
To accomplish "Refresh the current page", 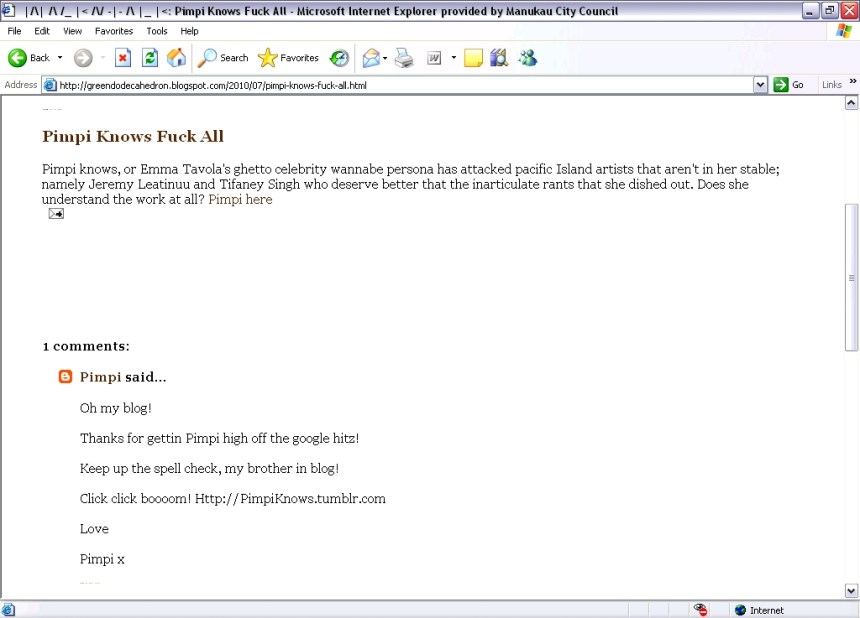I will pos(150,58).
